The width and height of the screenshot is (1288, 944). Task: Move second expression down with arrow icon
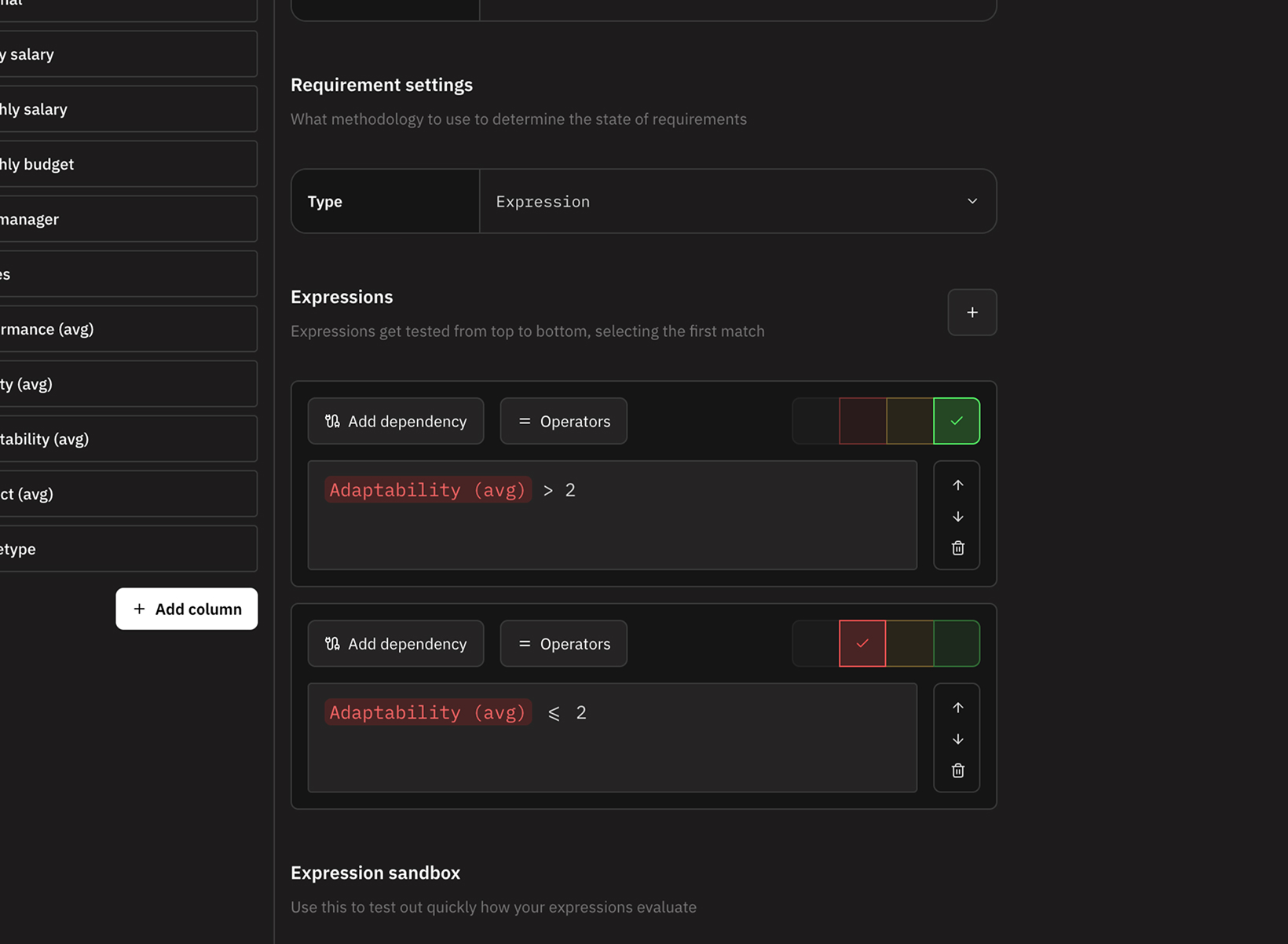[957, 739]
